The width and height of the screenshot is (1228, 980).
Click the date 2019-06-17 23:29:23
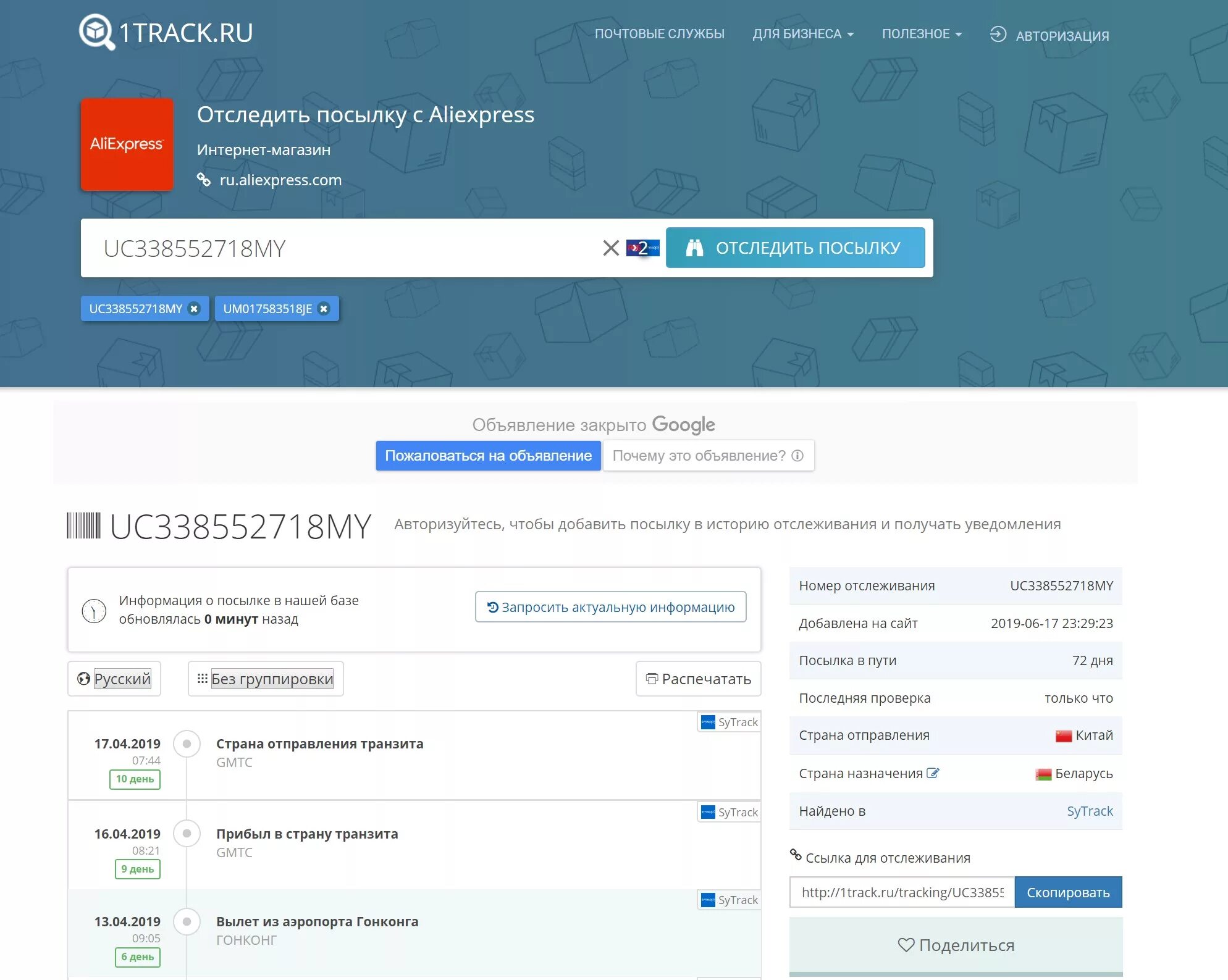tap(1052, 623)
